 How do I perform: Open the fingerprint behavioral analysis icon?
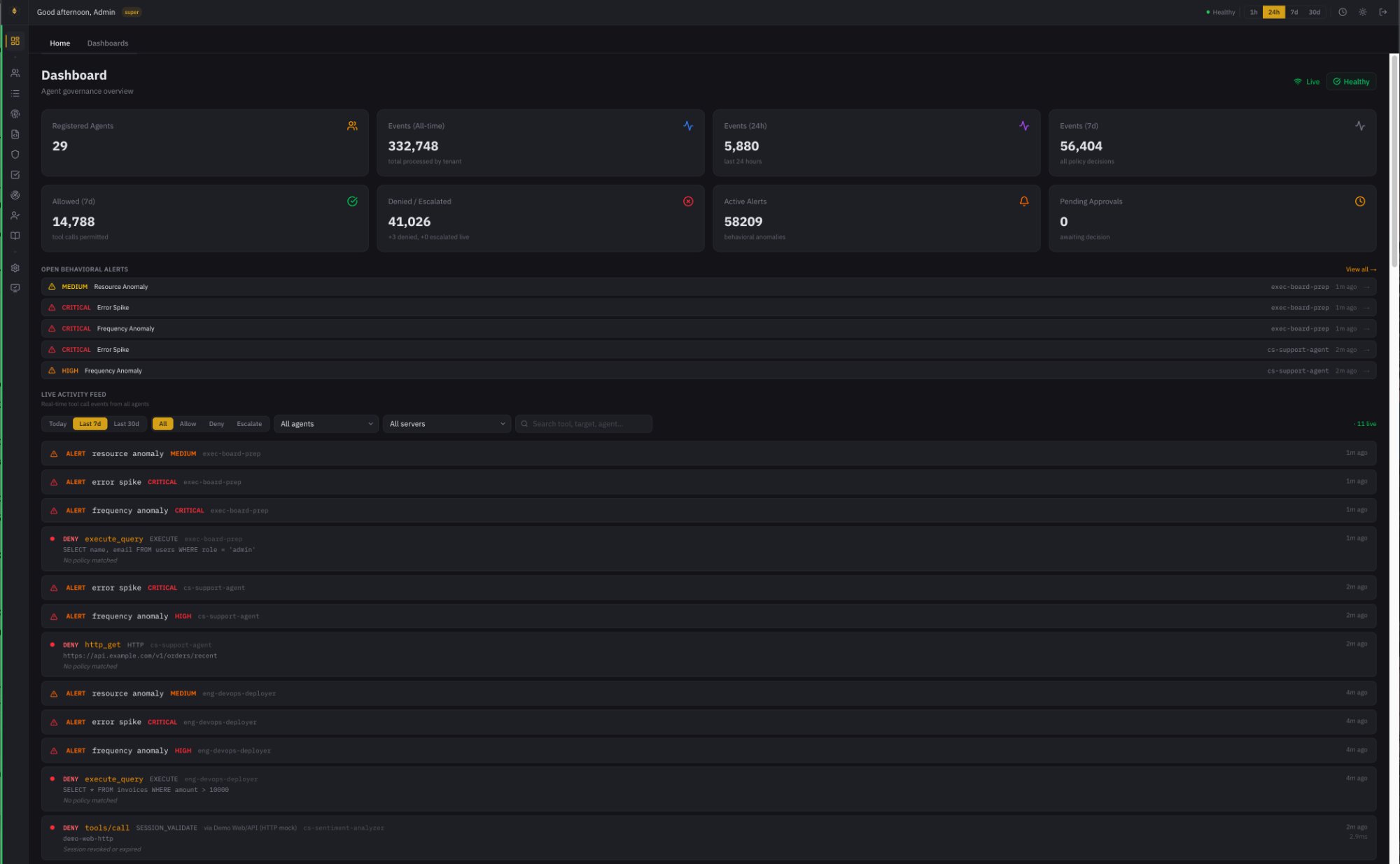(x=15, y=113)
